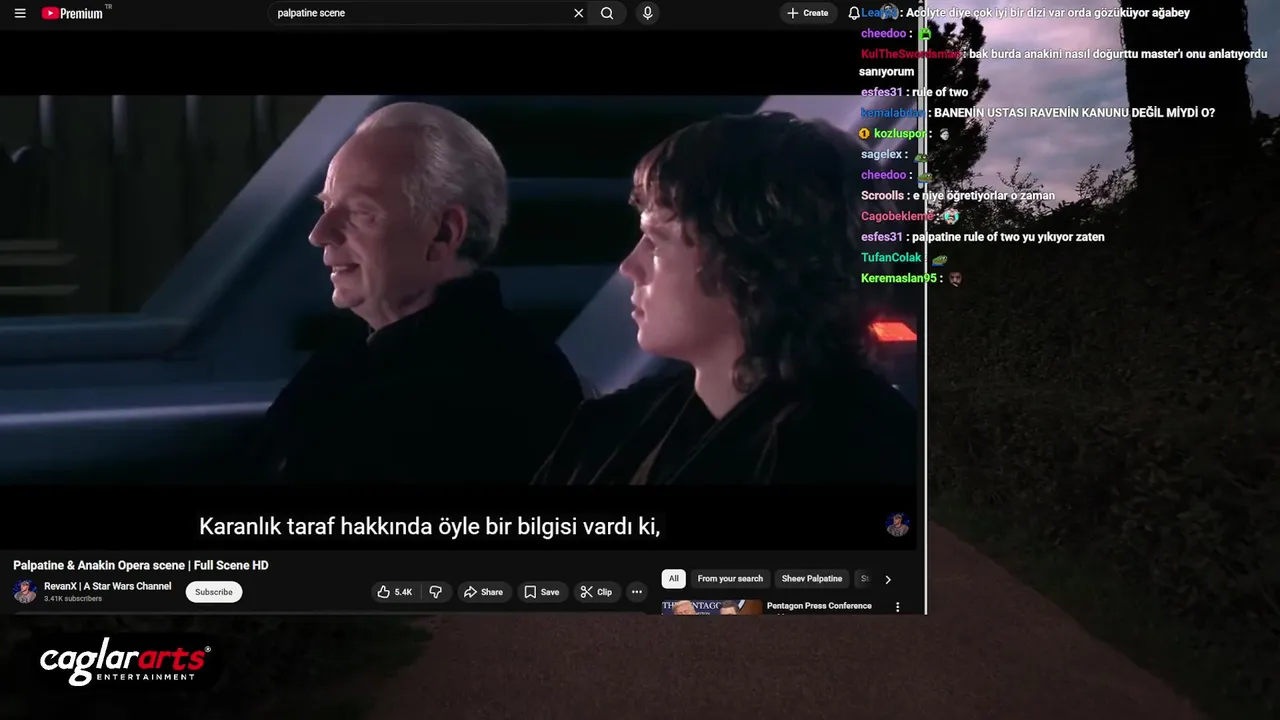Click the '3.41K subscribers' text
1280x720 pixels.
tap(73, 599)
